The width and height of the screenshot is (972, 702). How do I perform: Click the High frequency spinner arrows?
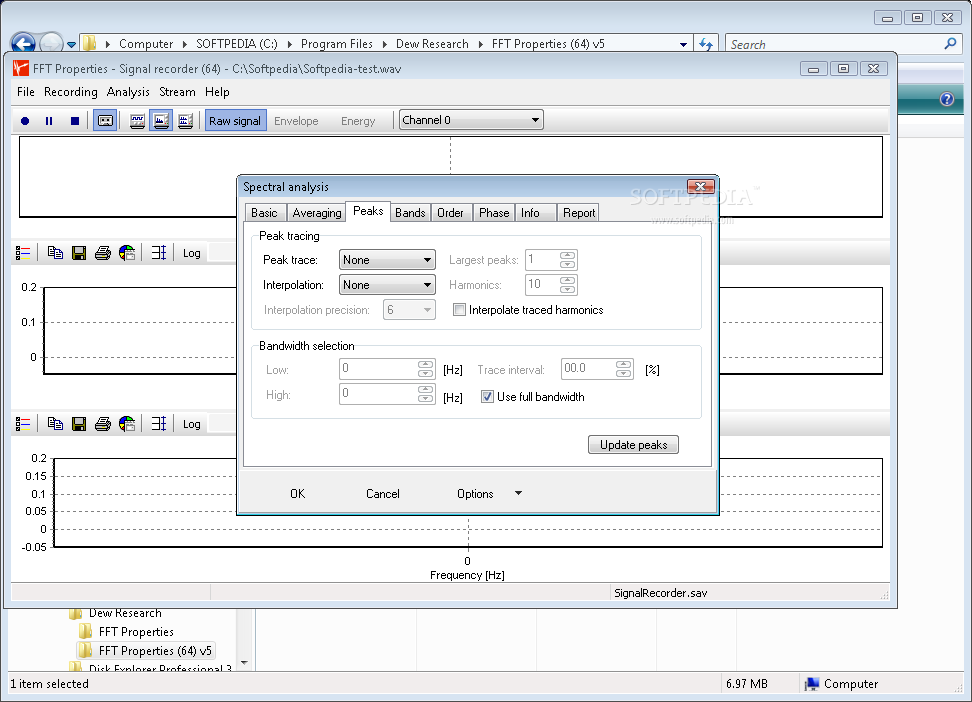[426, 394]
